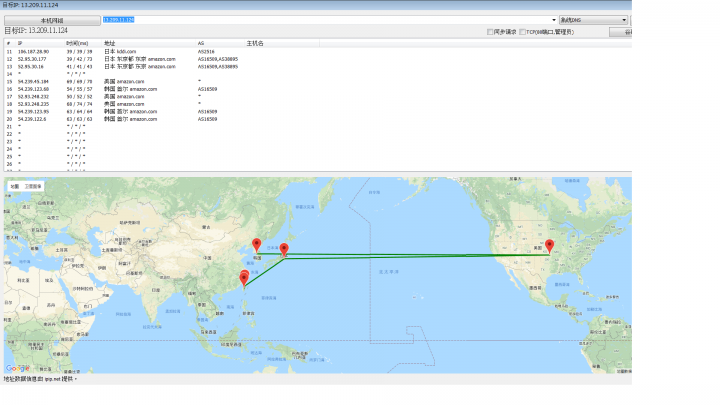Select hop IP 52.93.248.235
This screenshot has height=405, width=720.
33,104
